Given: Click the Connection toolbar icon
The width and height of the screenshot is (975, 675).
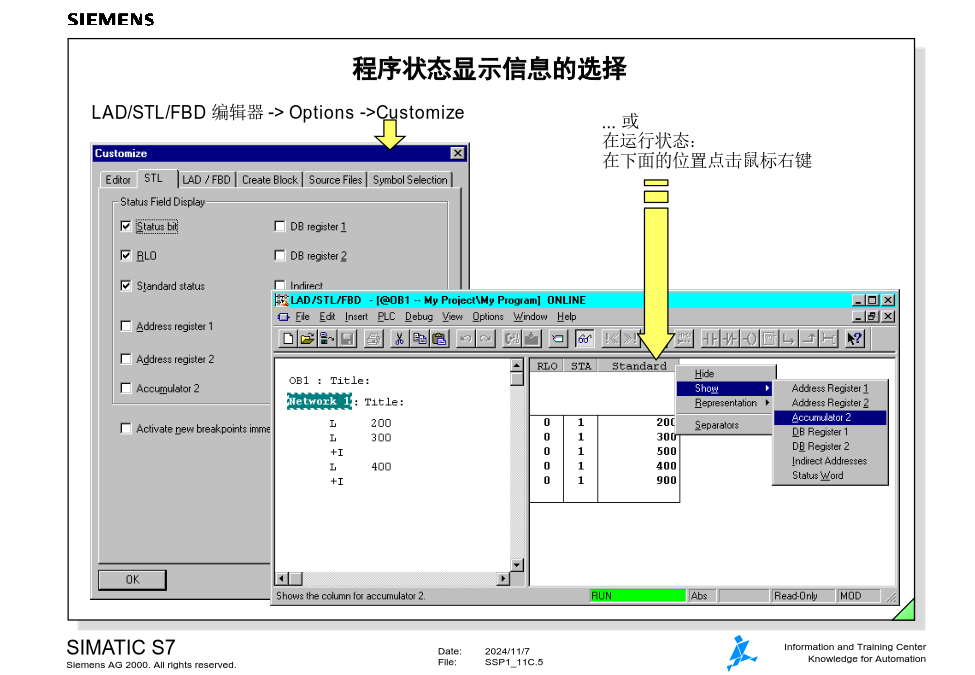Looking at the screenshot, I should tap(828, 339).
